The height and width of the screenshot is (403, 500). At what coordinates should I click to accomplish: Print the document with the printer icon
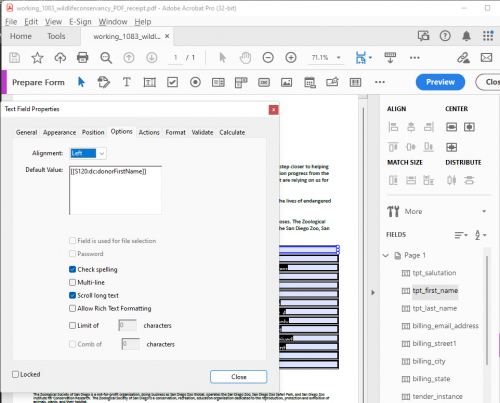pos(83,58)
